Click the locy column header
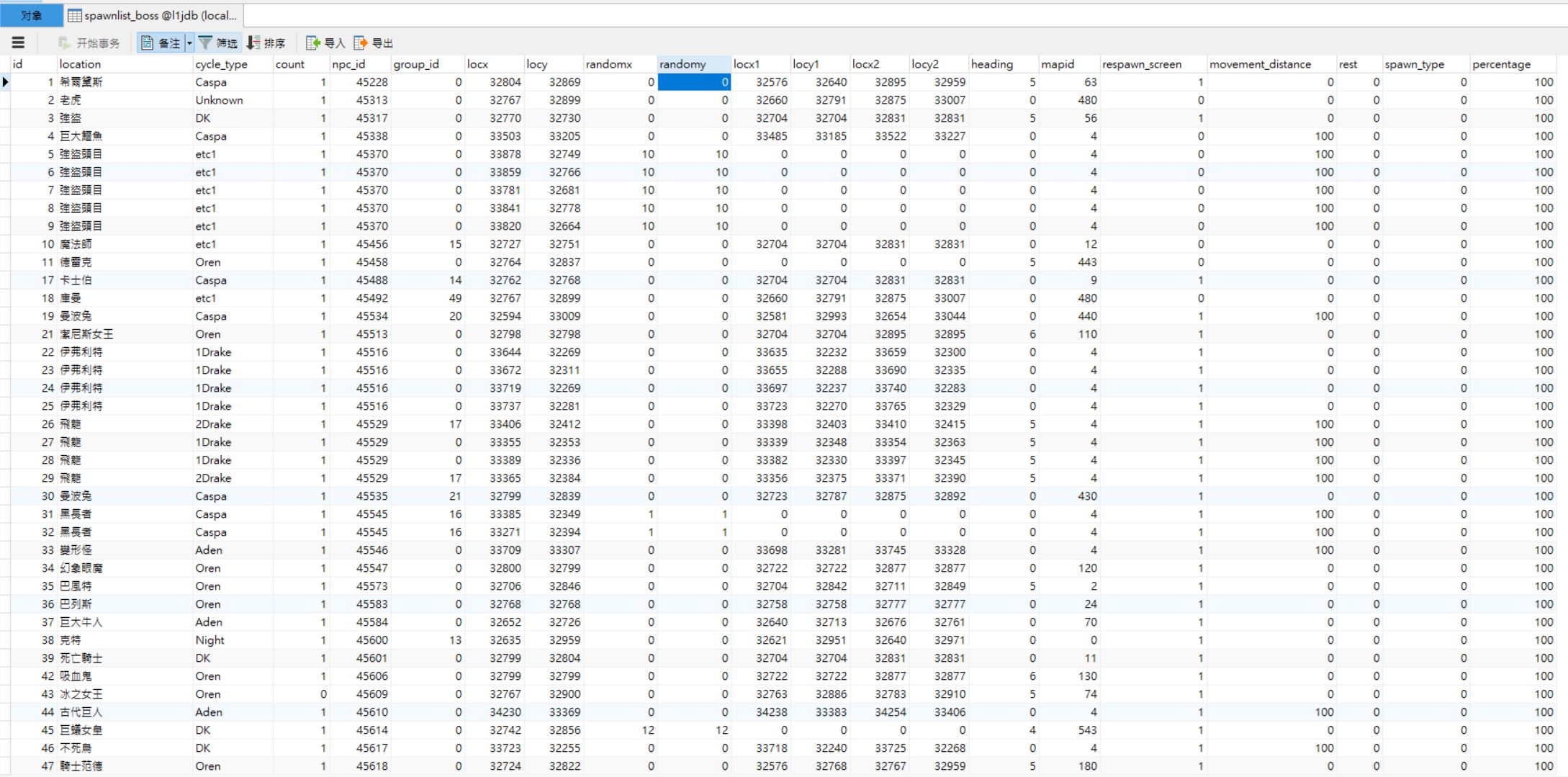Screen dimensions: 1568x777 [x=554, y=64]
